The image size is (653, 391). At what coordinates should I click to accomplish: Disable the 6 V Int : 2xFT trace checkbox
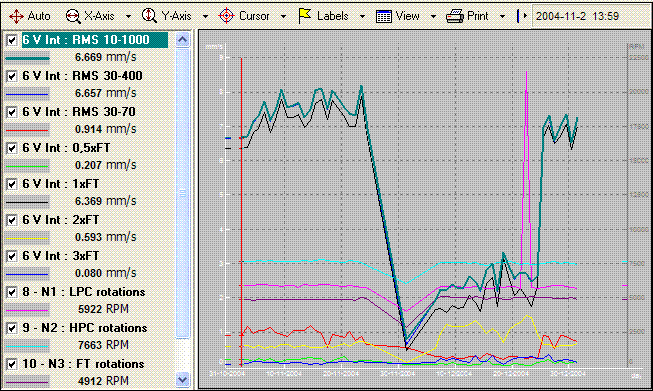[12, 220]
